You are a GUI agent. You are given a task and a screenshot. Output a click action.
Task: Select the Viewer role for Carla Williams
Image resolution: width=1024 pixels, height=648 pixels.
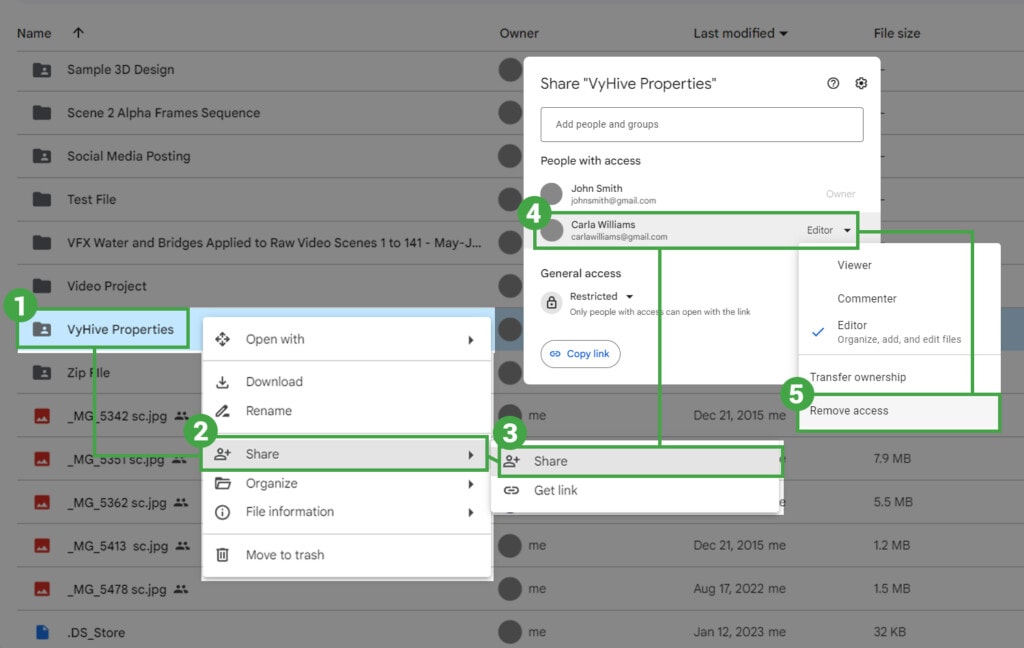coord(855,265)
